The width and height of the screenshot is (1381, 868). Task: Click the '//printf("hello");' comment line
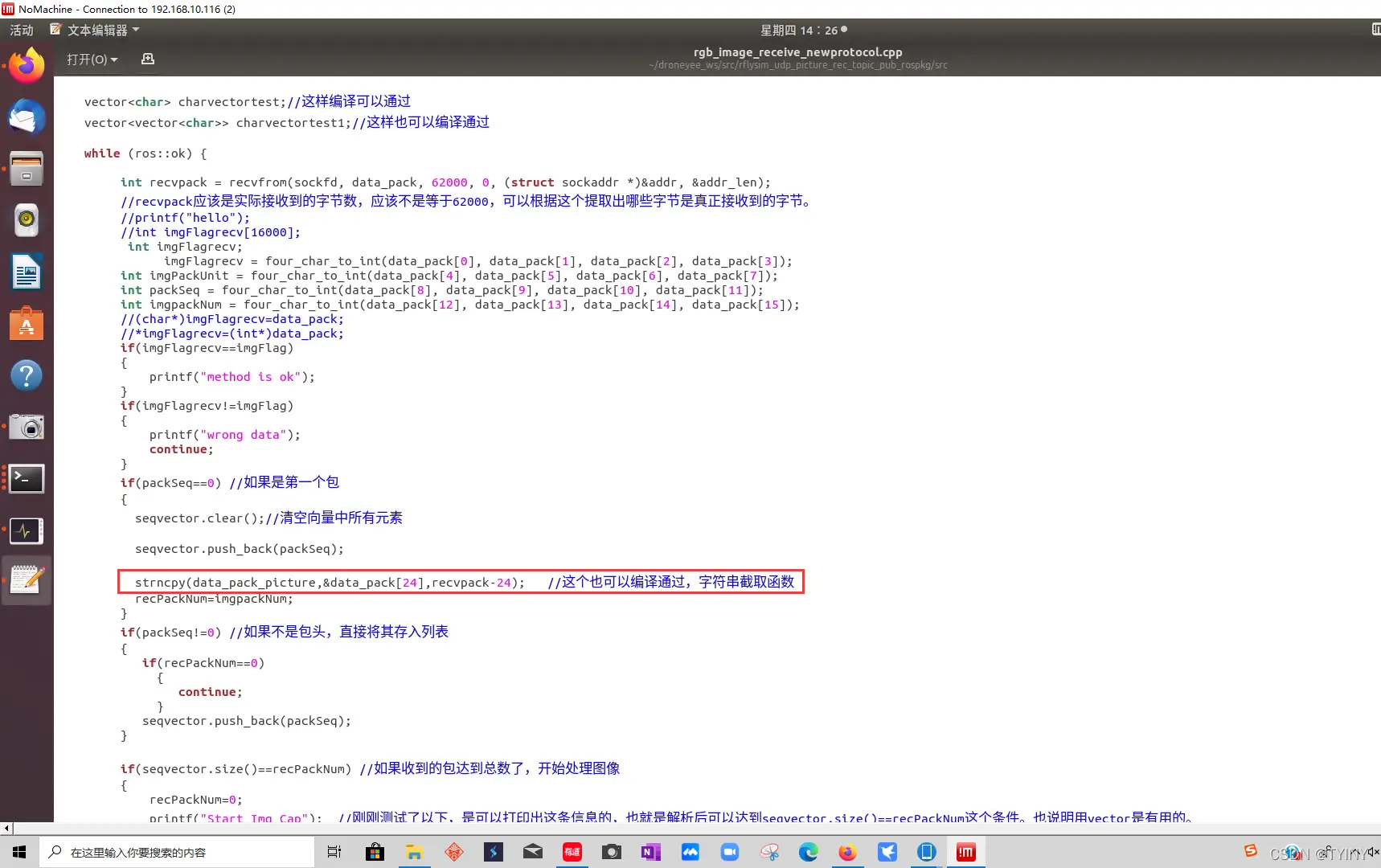coord(186,218)
